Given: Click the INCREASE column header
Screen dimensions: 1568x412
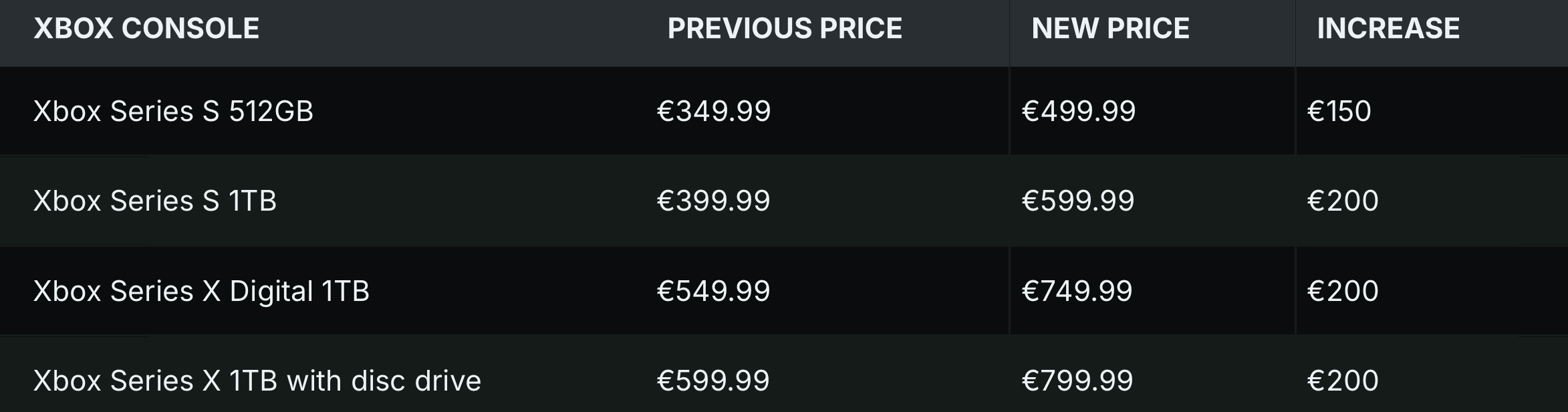Looking at the screenshot, I should (1388, 29).
